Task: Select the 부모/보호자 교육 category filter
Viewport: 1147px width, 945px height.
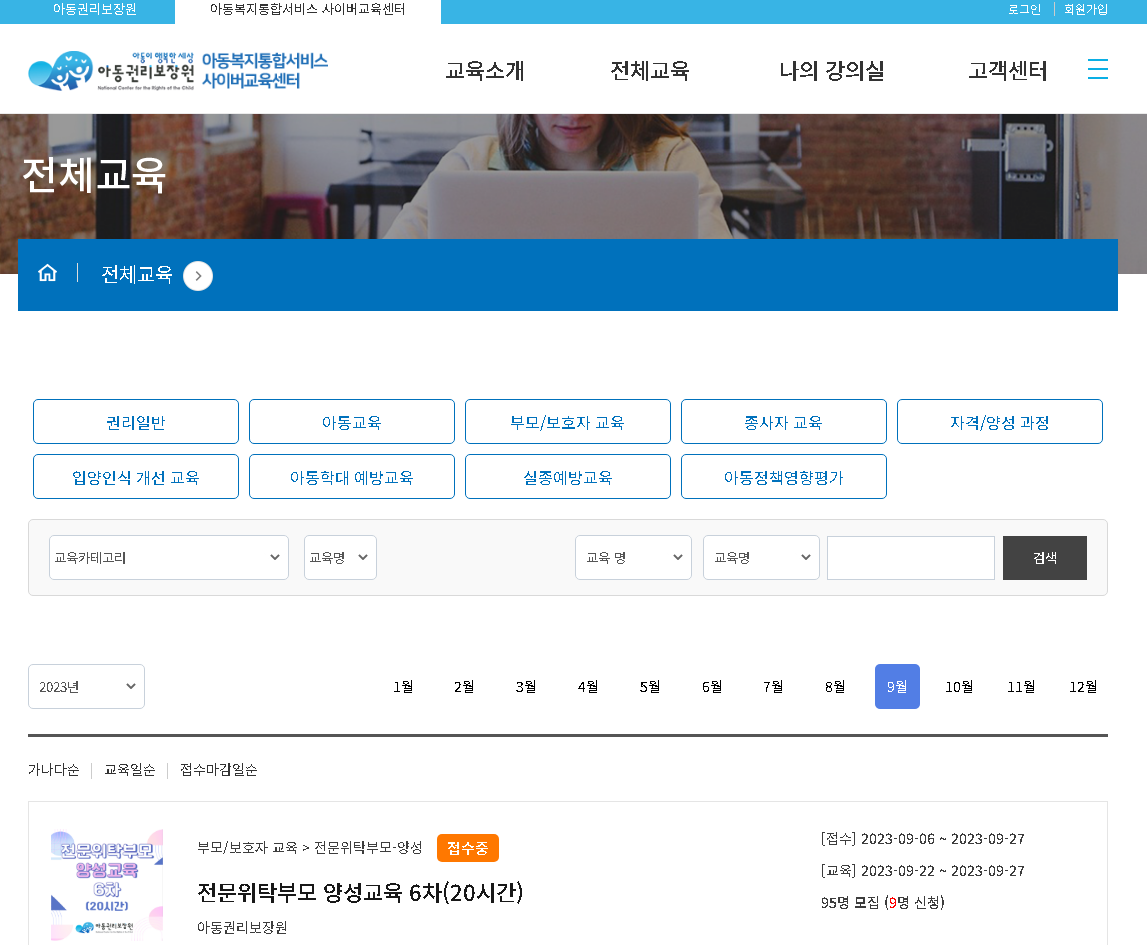Action: coord(567,421)
